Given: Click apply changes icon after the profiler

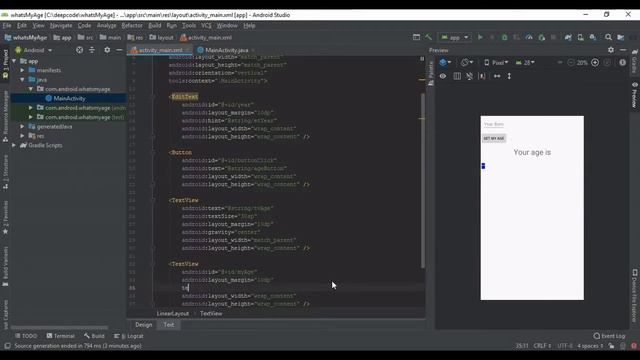Looking at the screenshot, I should [x=541, y=37].
